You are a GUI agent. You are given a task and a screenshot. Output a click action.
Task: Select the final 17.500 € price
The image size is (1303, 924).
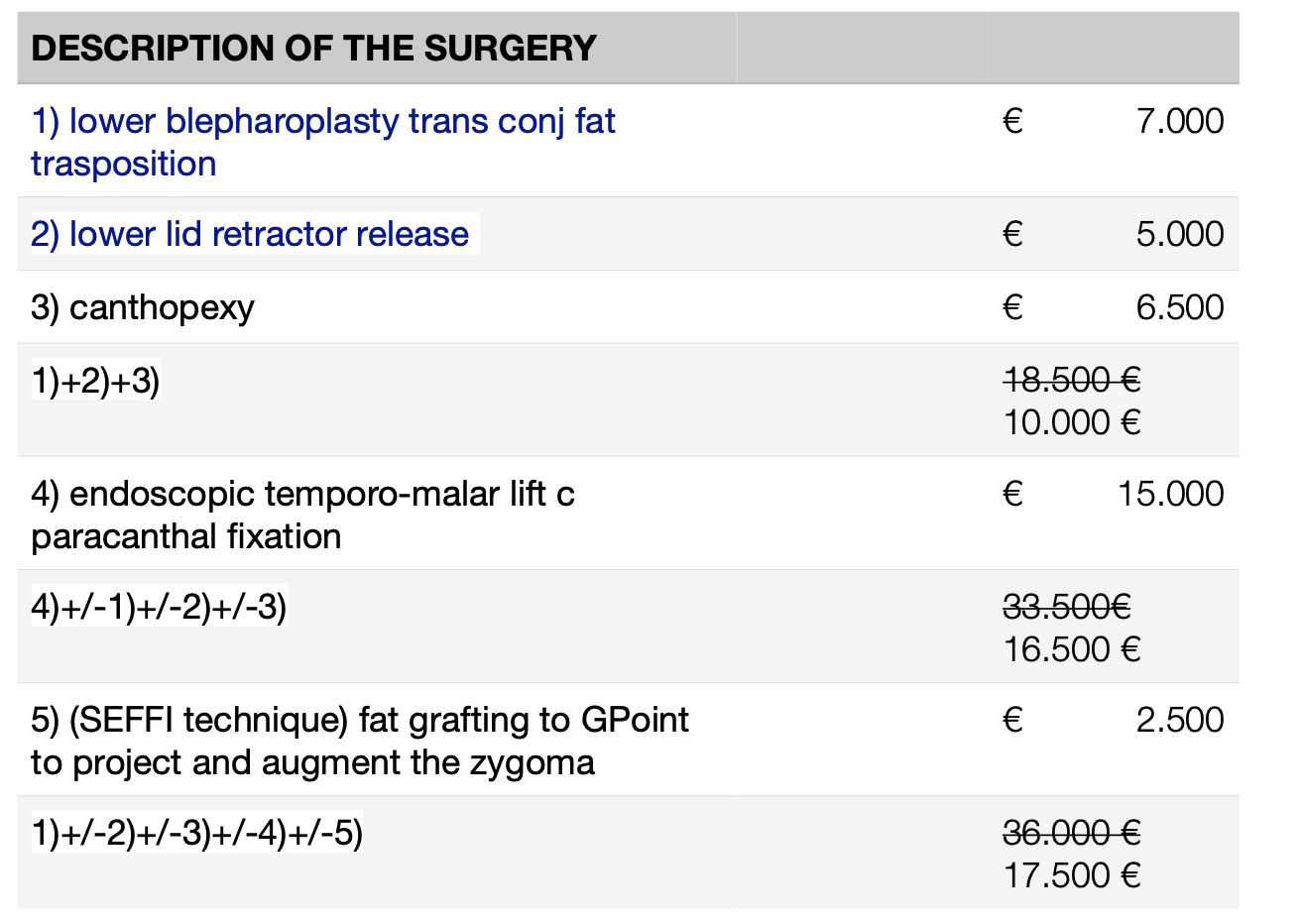pos(1072,875)
